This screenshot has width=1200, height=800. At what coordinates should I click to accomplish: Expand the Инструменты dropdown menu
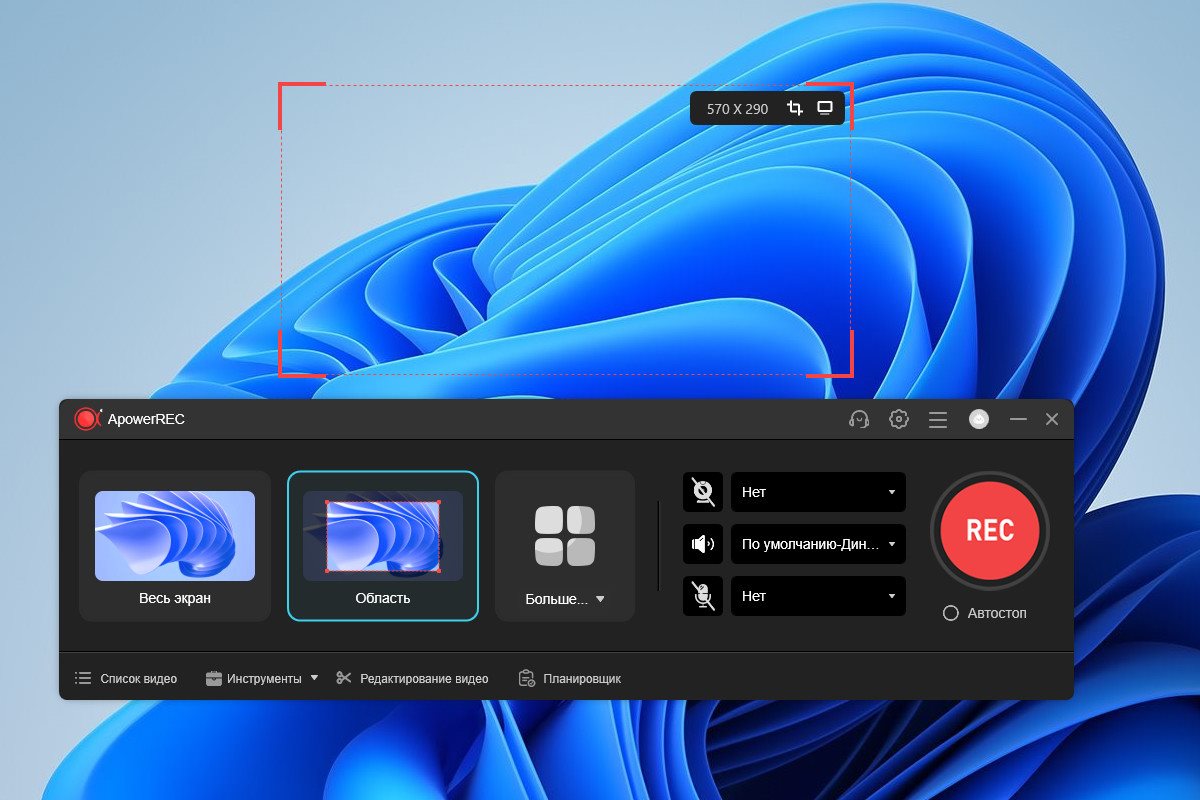[262, 678]
